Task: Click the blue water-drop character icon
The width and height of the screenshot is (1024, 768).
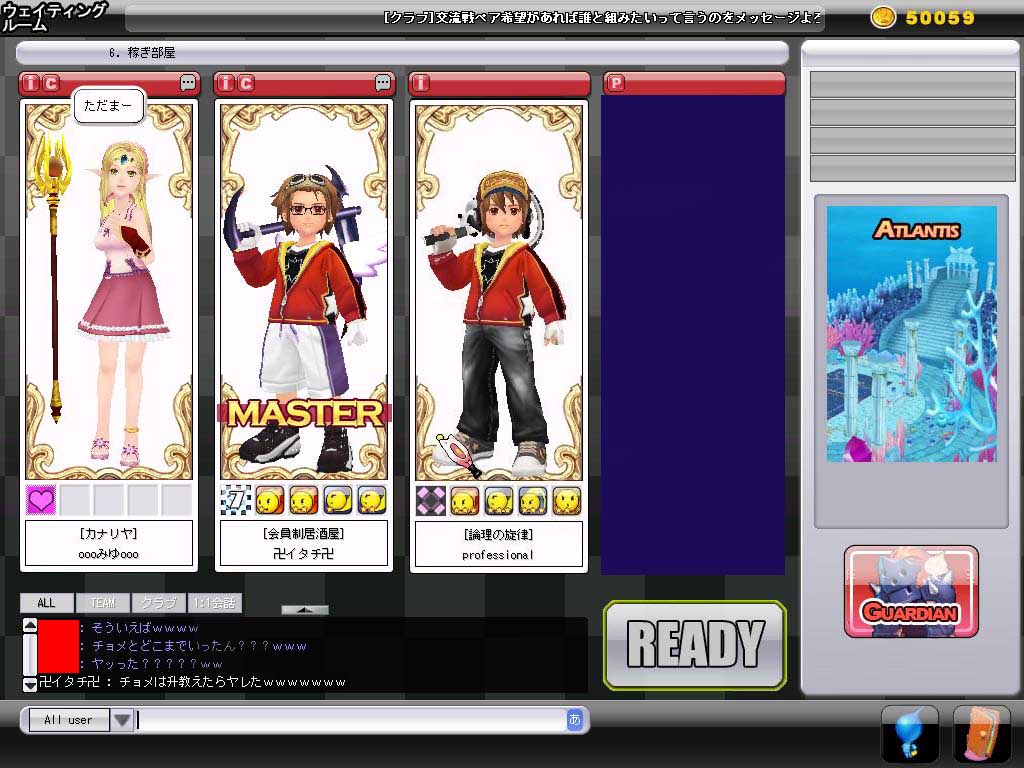Action: pos(909,733)
